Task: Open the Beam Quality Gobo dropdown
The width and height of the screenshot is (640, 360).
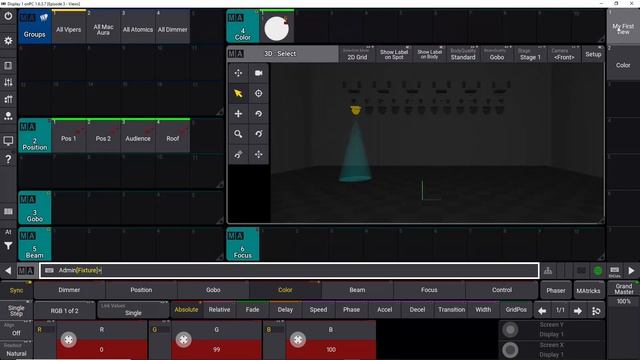Action: [x=497, y=54]
